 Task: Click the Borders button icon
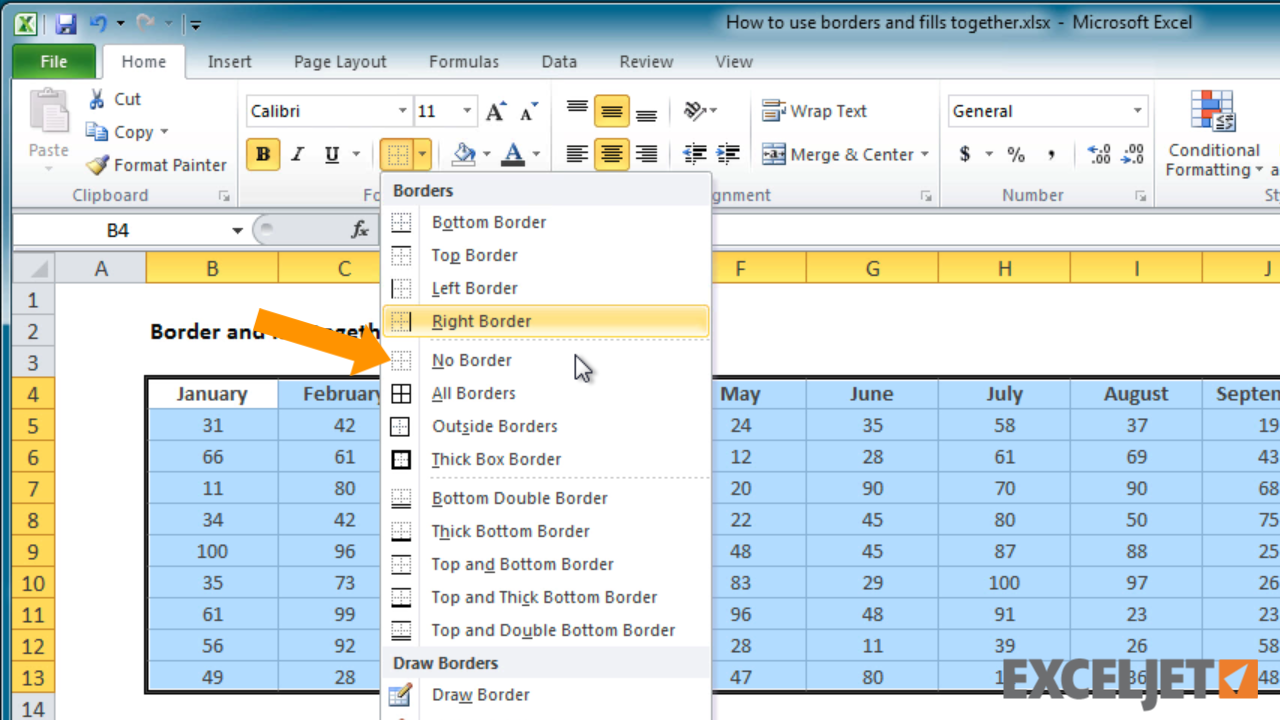[x=397, y=154]
